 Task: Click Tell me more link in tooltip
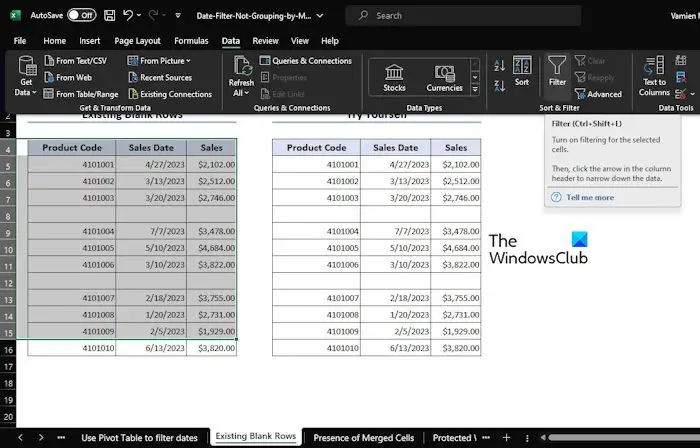click(590, 197)
